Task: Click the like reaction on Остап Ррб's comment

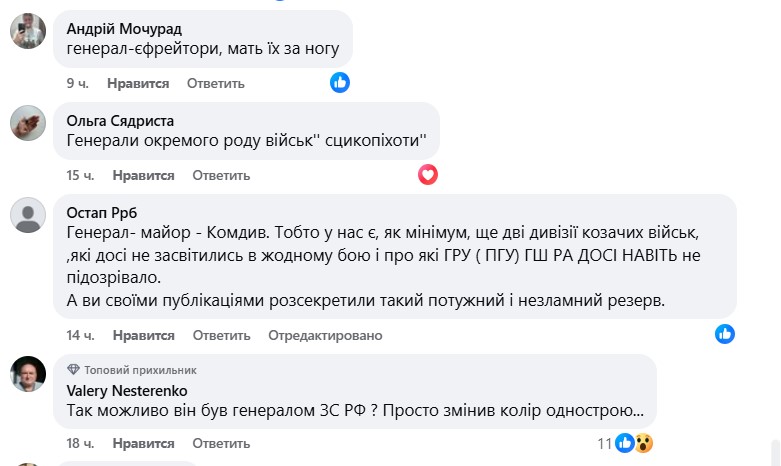Action: pos(725,334)
